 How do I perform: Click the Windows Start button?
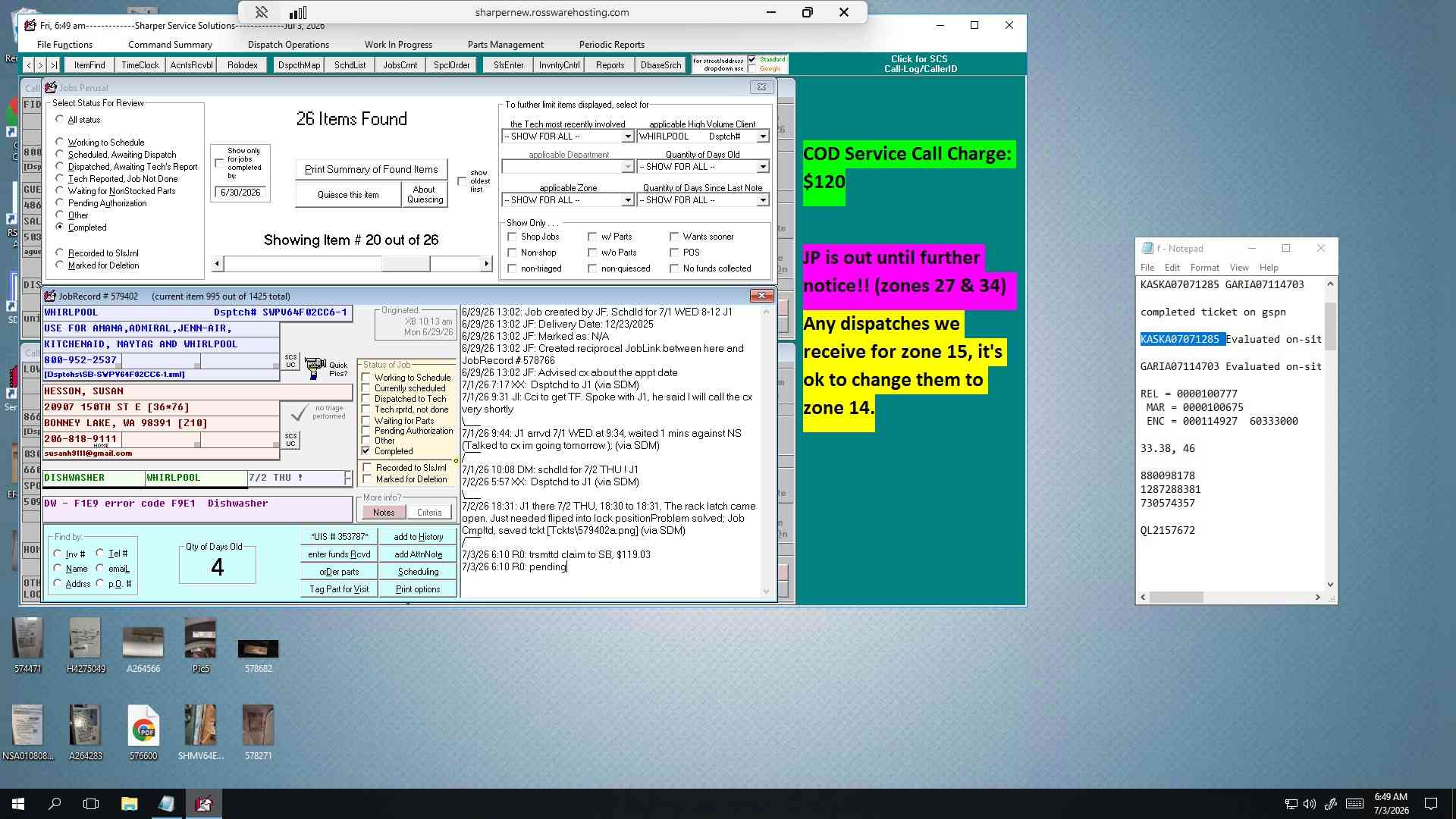pos(18,804)
